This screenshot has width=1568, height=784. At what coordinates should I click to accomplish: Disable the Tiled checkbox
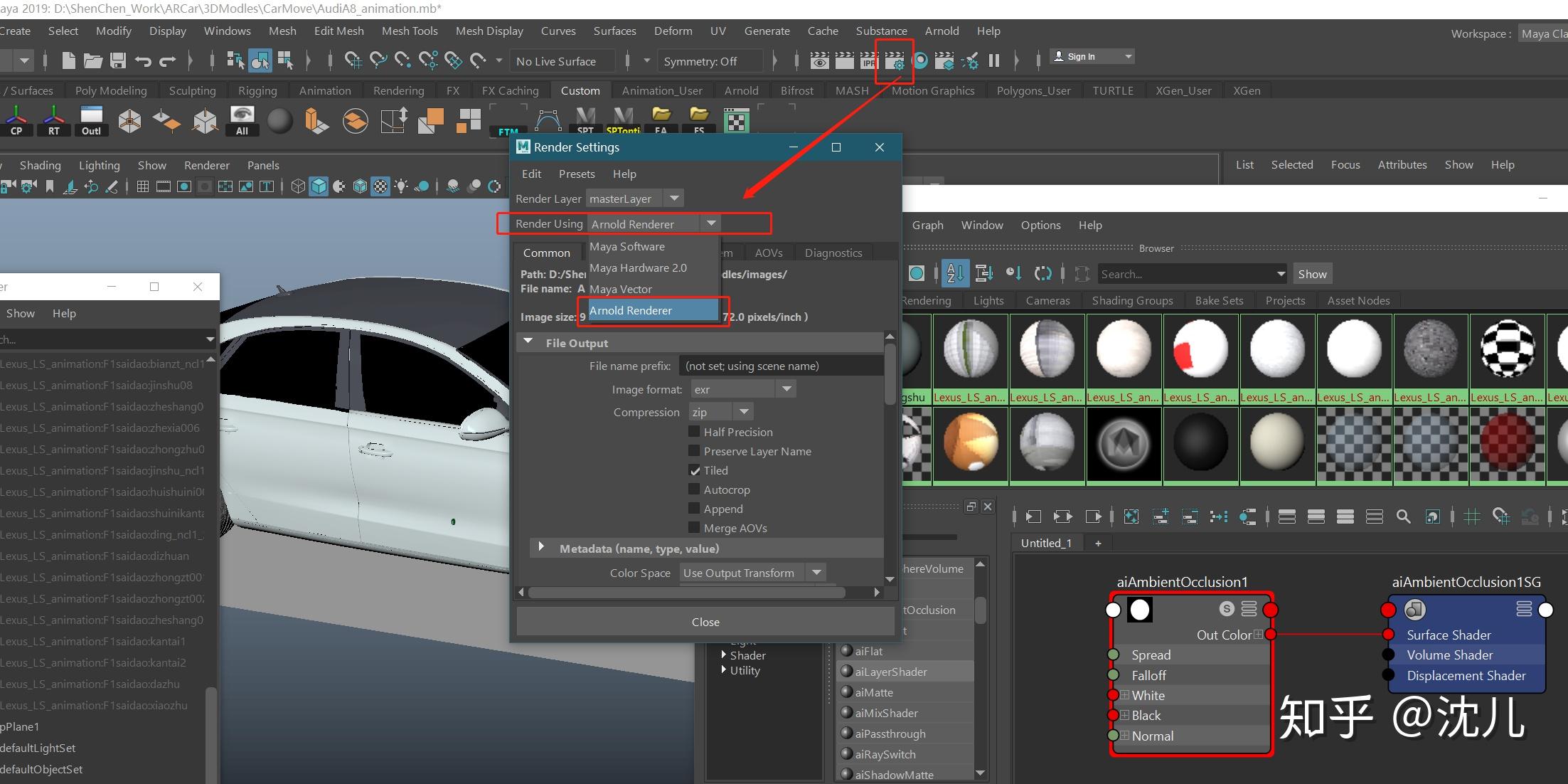pos(695,470)
